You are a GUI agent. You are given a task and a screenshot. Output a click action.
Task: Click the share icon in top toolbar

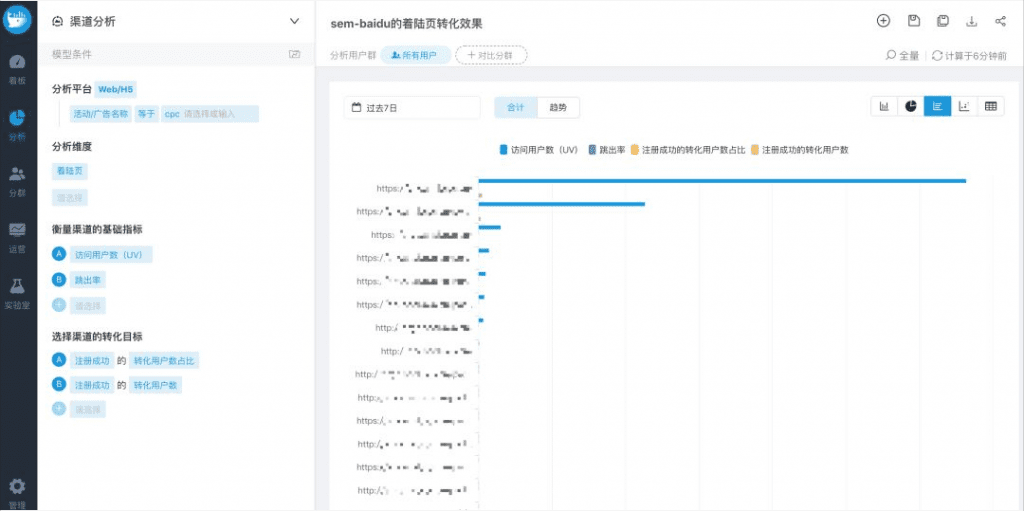1000,21
